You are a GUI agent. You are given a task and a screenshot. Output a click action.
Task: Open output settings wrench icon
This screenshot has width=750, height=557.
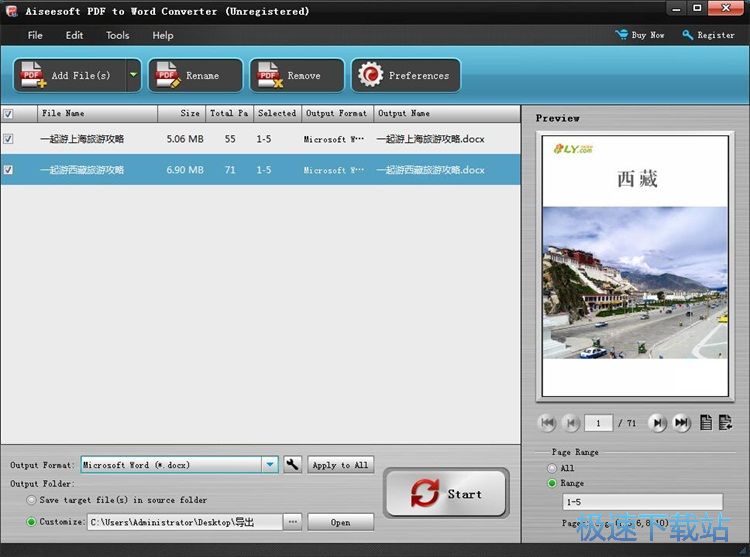click(x=292, y=464)
